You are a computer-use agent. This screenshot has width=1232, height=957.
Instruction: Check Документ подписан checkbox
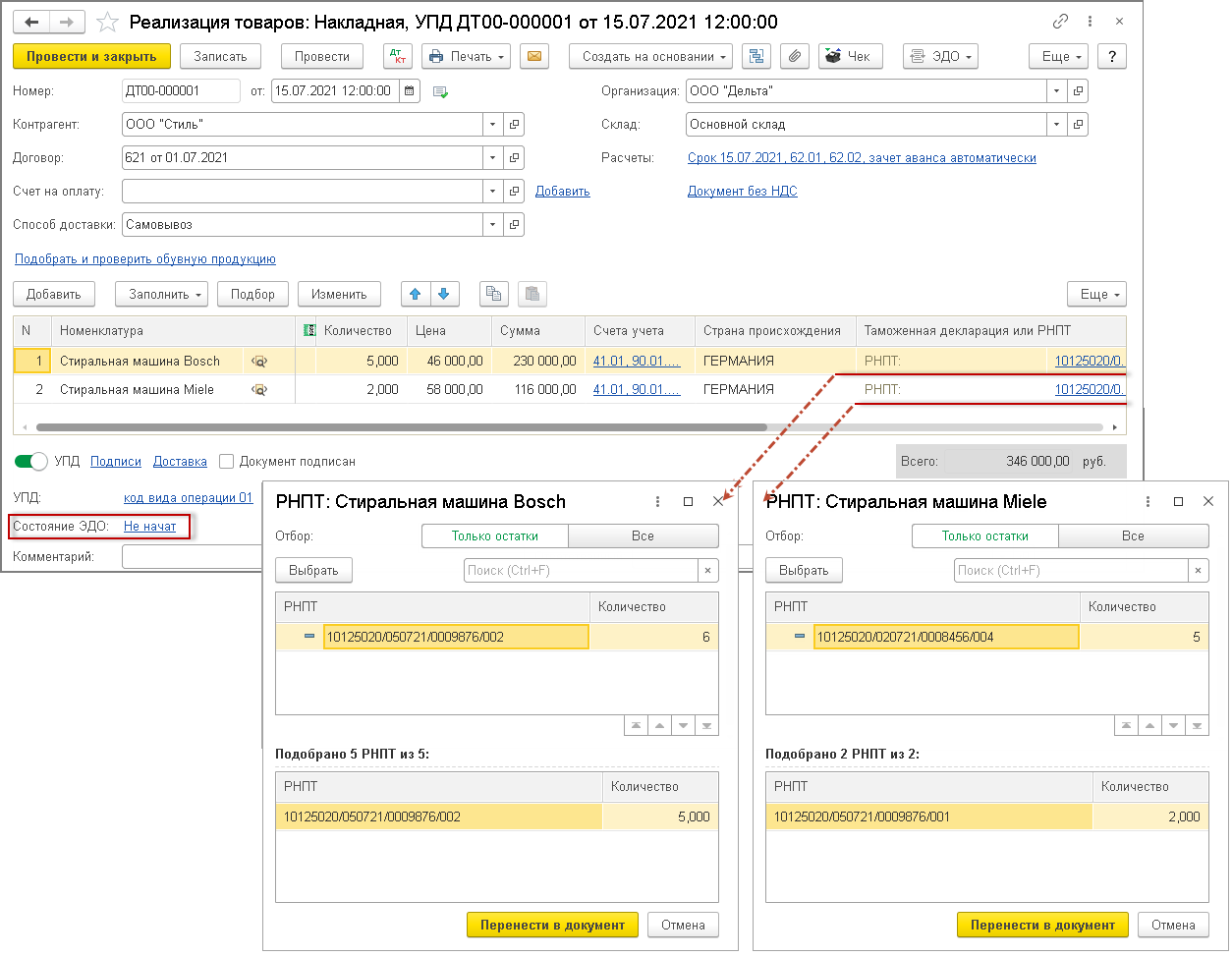point(226,461)
